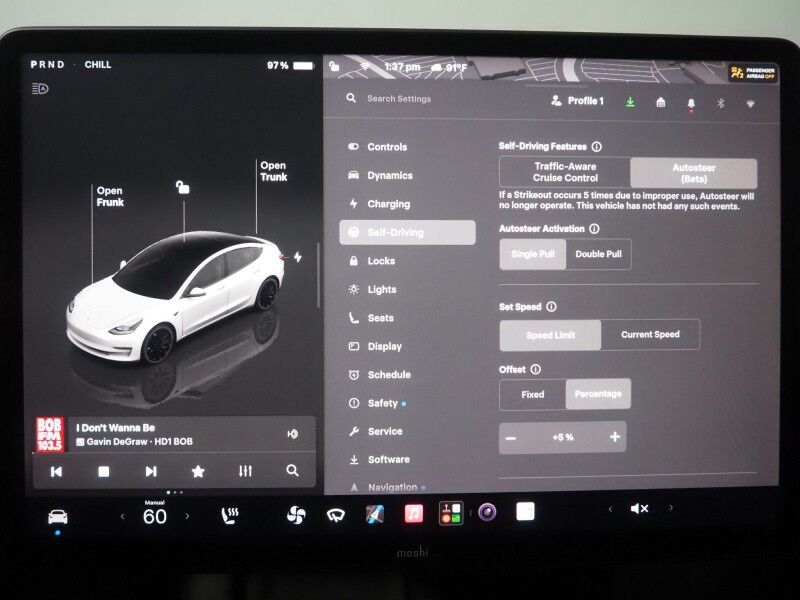Open the Software settings menu

(379, 460)
